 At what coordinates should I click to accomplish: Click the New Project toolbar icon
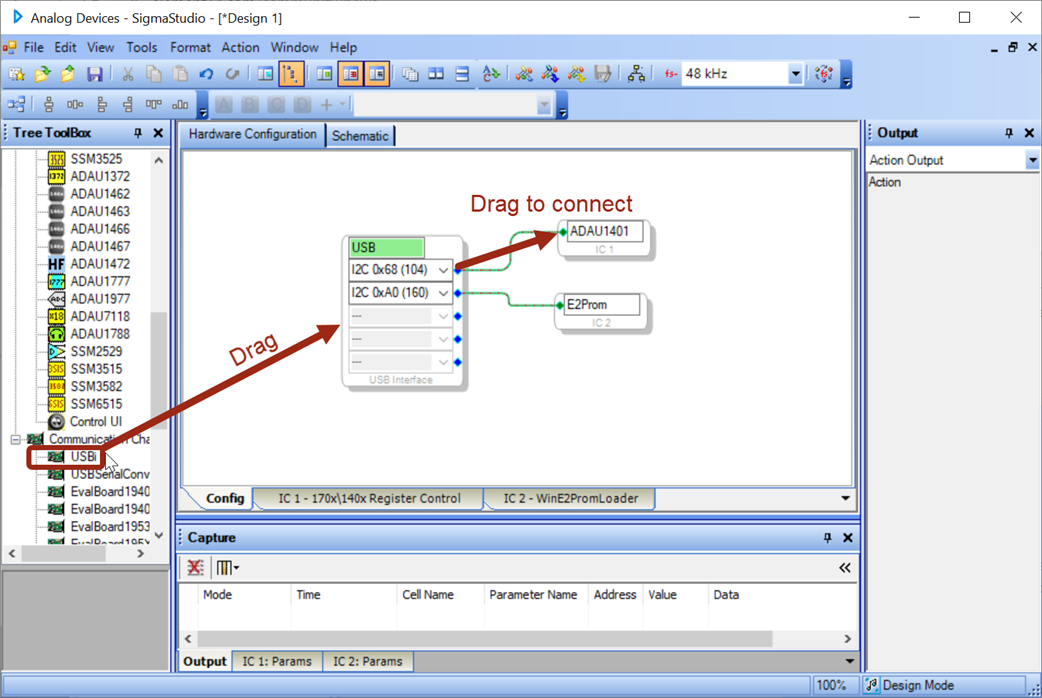17,74
